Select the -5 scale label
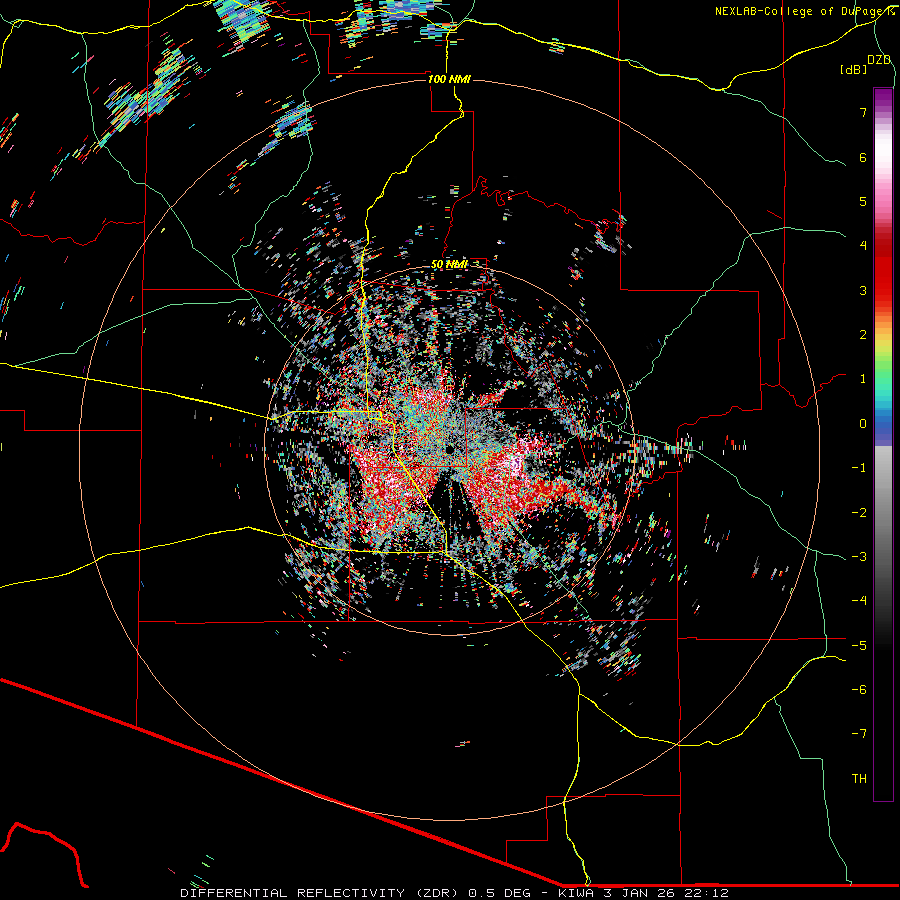The width and height of the screenshot is (900, 900). (x=859, y=646)
